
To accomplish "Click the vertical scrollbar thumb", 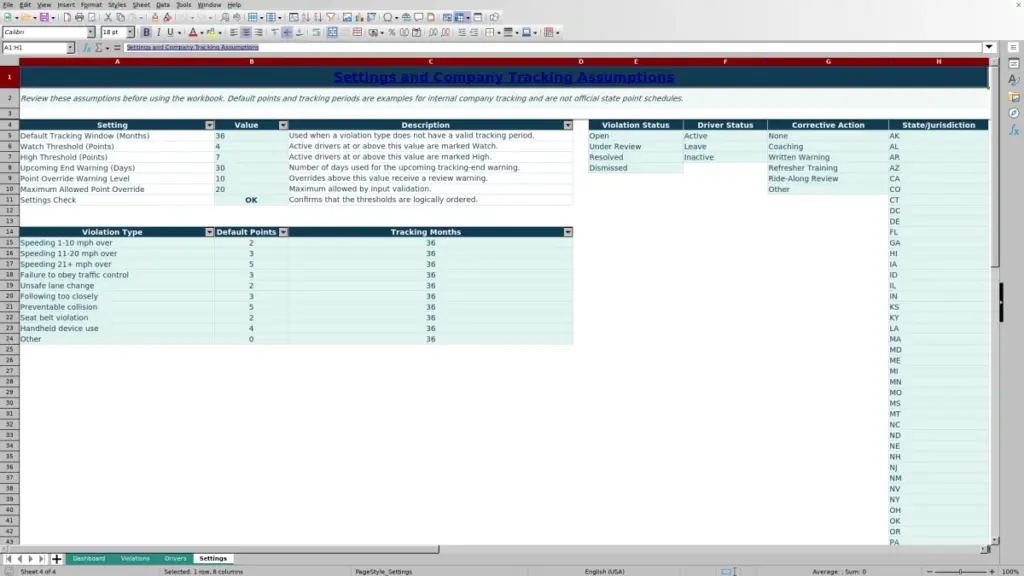I will coord(995,167).
